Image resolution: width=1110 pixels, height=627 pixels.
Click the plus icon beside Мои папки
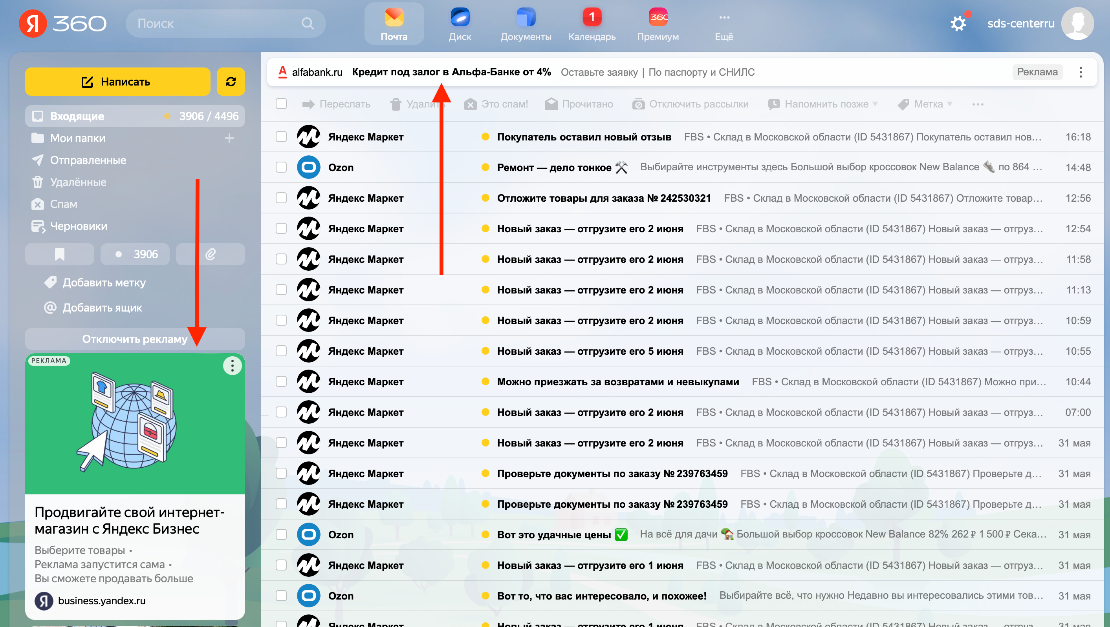229,138
